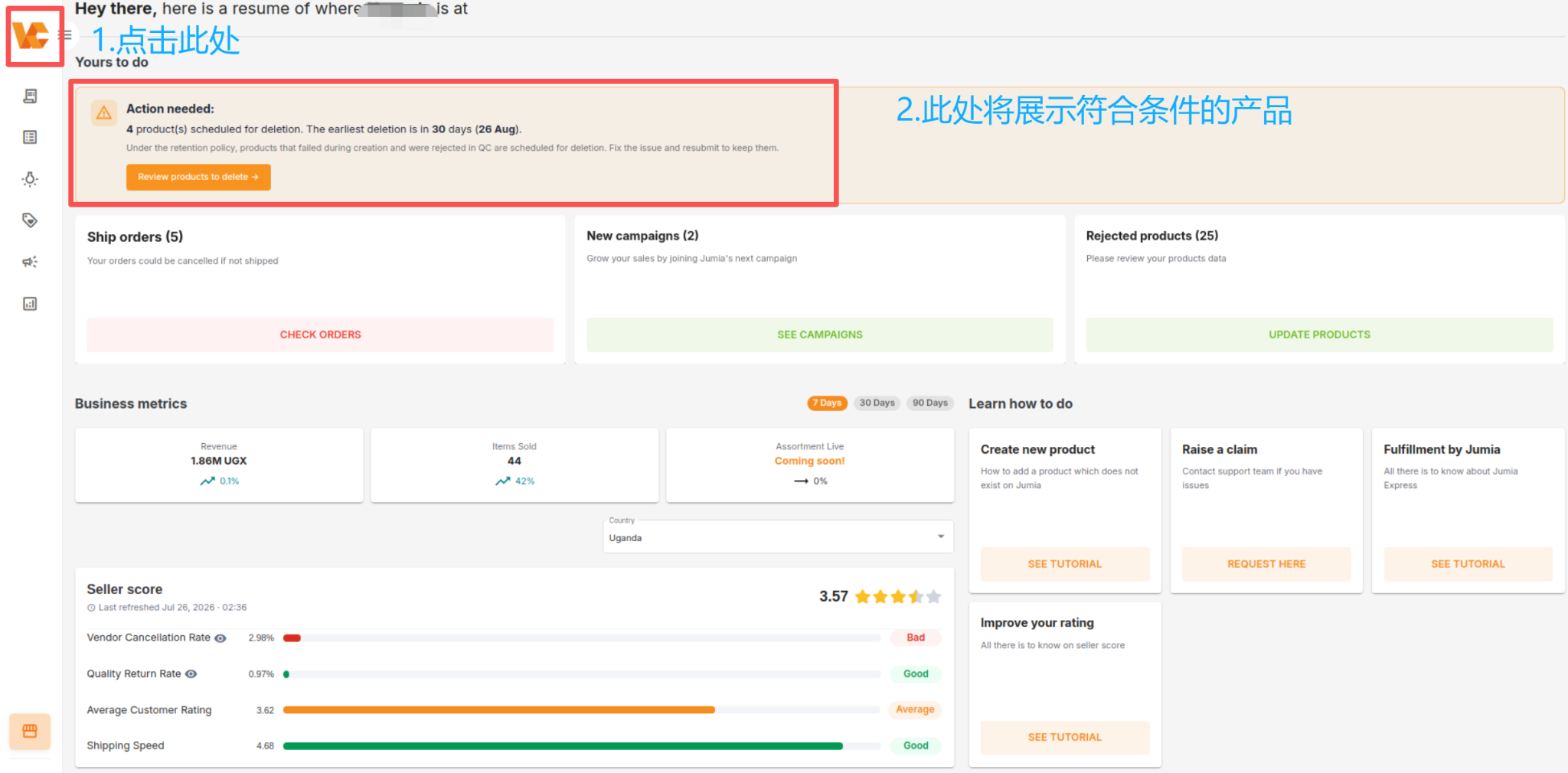Click the Fulfillment by Jumia card title
Screen dimensions: 1568x773
coord(1442,449)
